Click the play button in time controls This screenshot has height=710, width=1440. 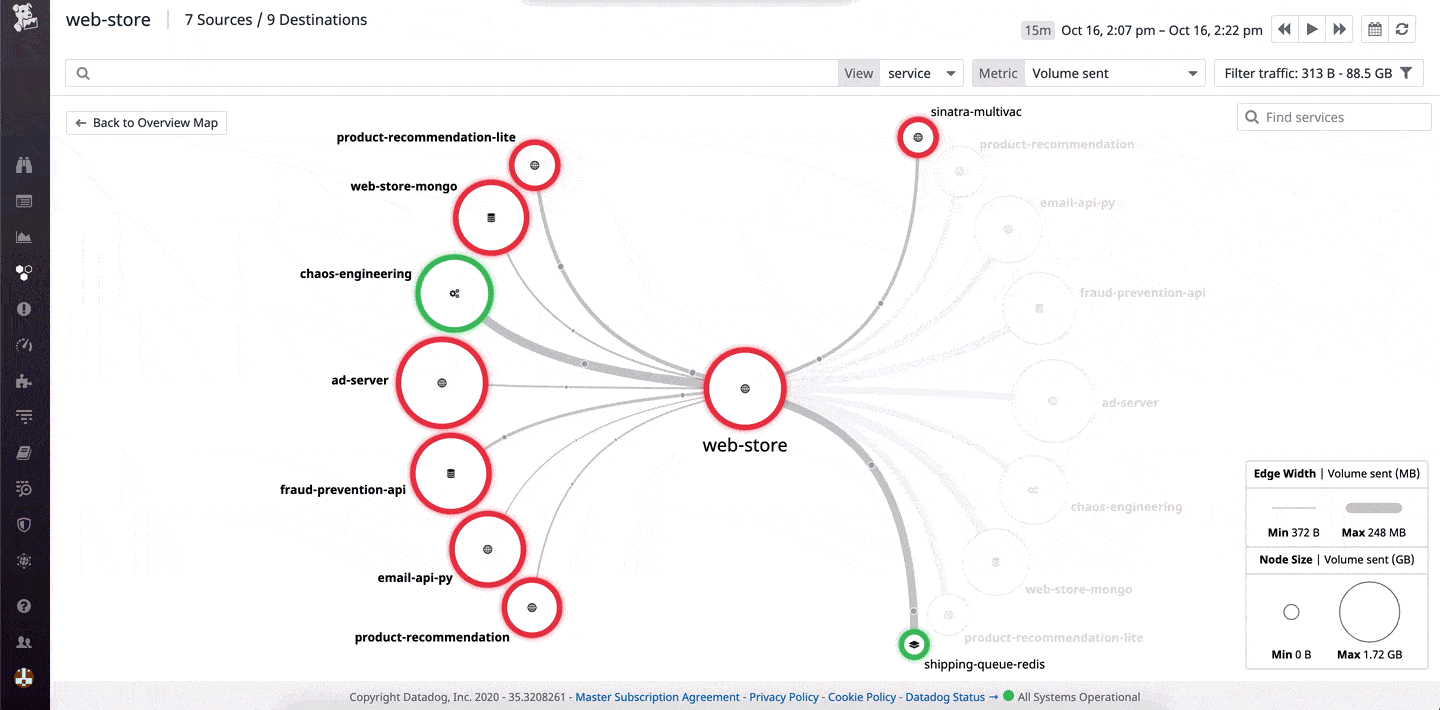(1312, 30)
